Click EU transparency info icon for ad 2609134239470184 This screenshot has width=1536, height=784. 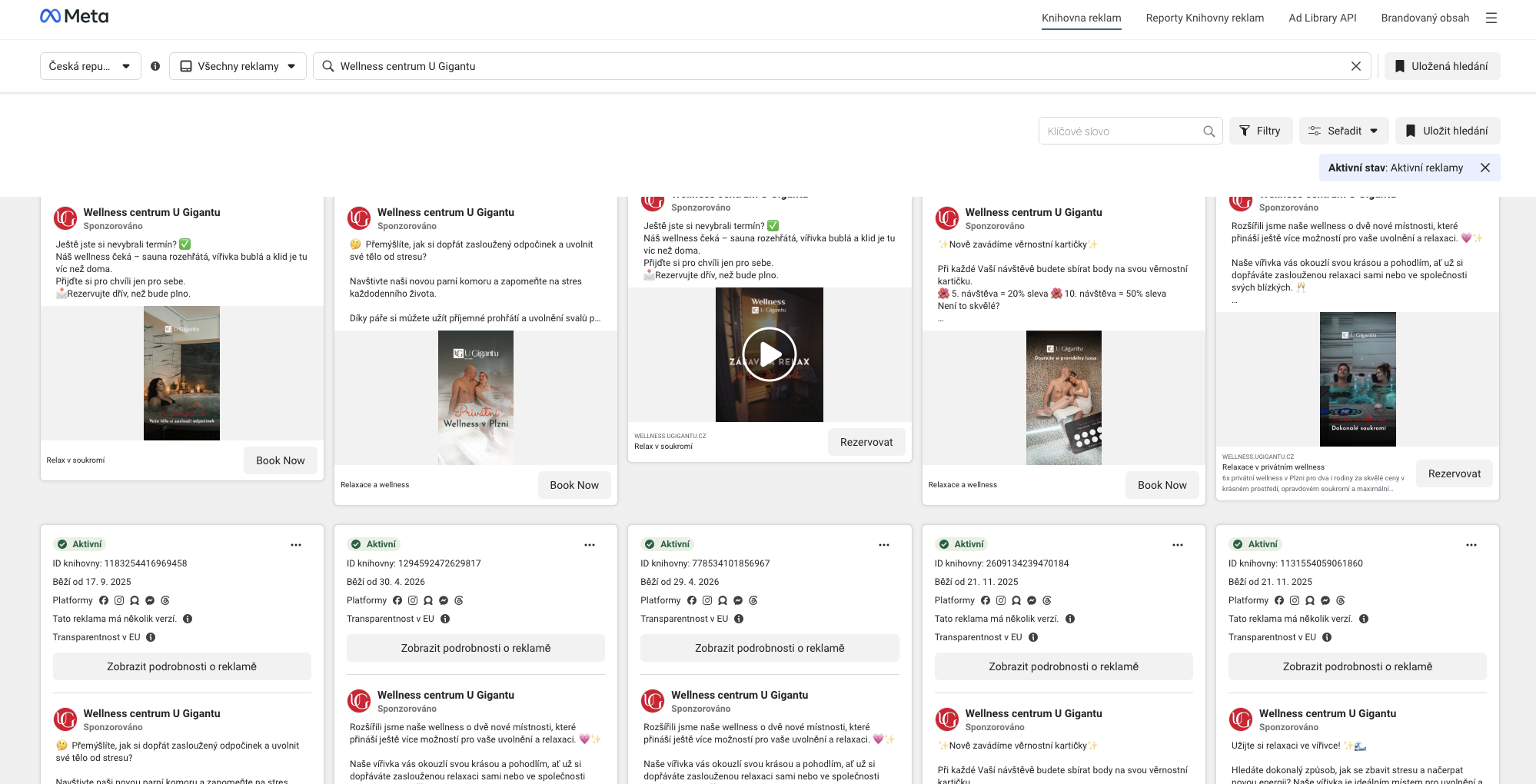click(x=1033, y=637)
